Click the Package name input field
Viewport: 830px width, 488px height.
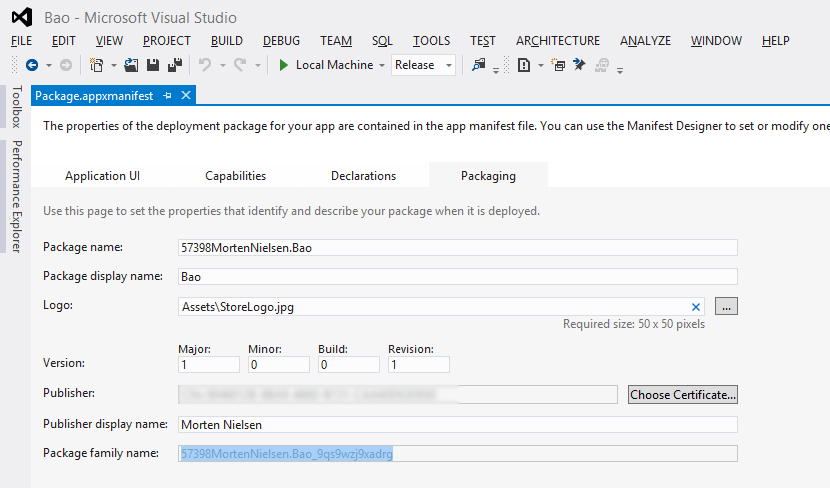tap(457, 248)
